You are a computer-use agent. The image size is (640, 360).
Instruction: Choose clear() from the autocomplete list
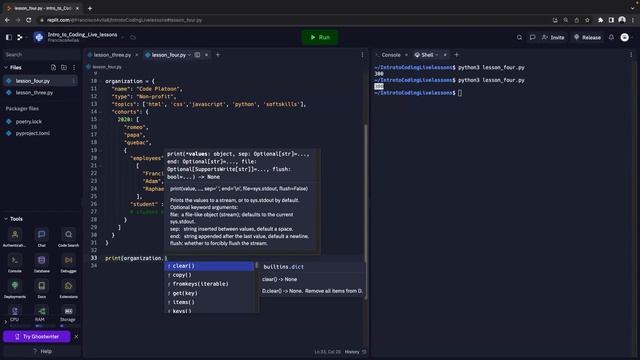[209, 266]
